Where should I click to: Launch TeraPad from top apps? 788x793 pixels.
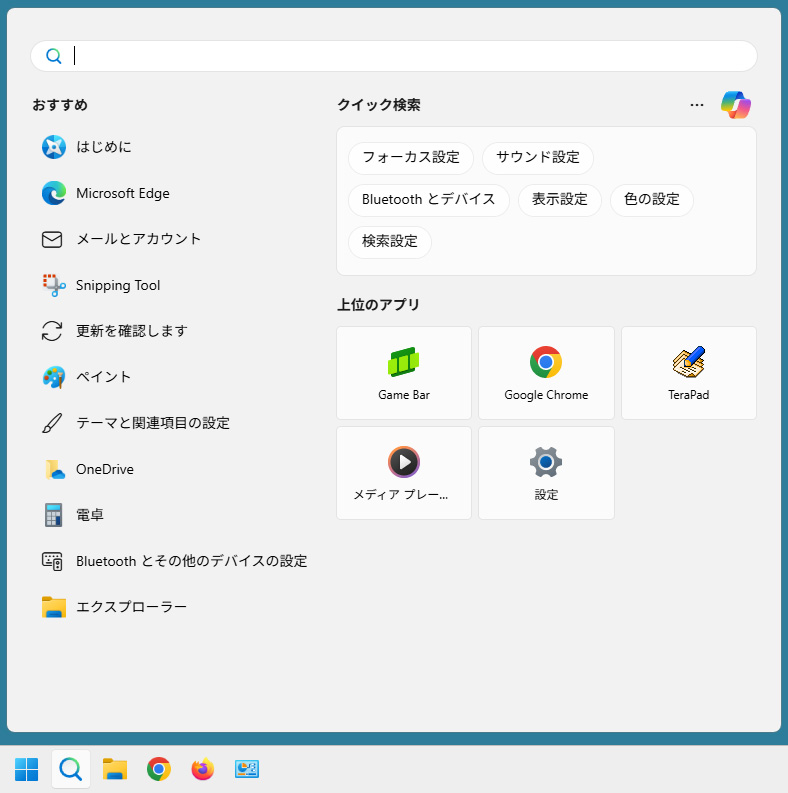[688, 373]
